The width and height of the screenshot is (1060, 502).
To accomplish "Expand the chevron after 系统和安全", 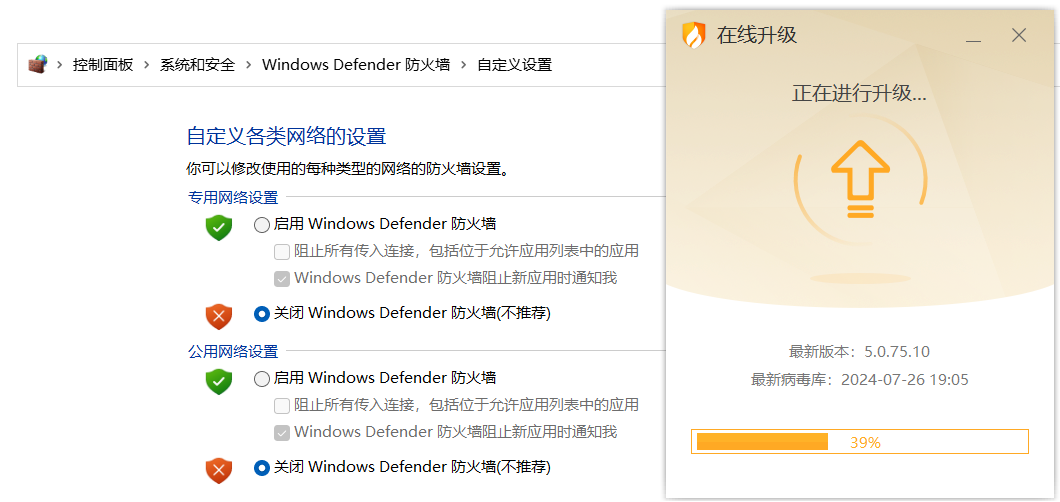I will click(249, 65).
